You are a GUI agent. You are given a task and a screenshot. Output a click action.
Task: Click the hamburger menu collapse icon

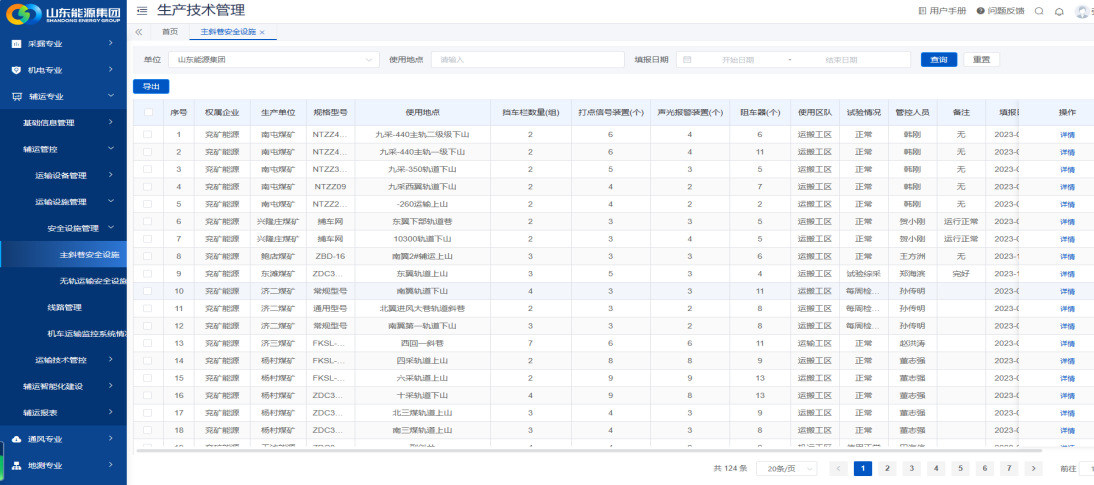(x=142, y=10)
